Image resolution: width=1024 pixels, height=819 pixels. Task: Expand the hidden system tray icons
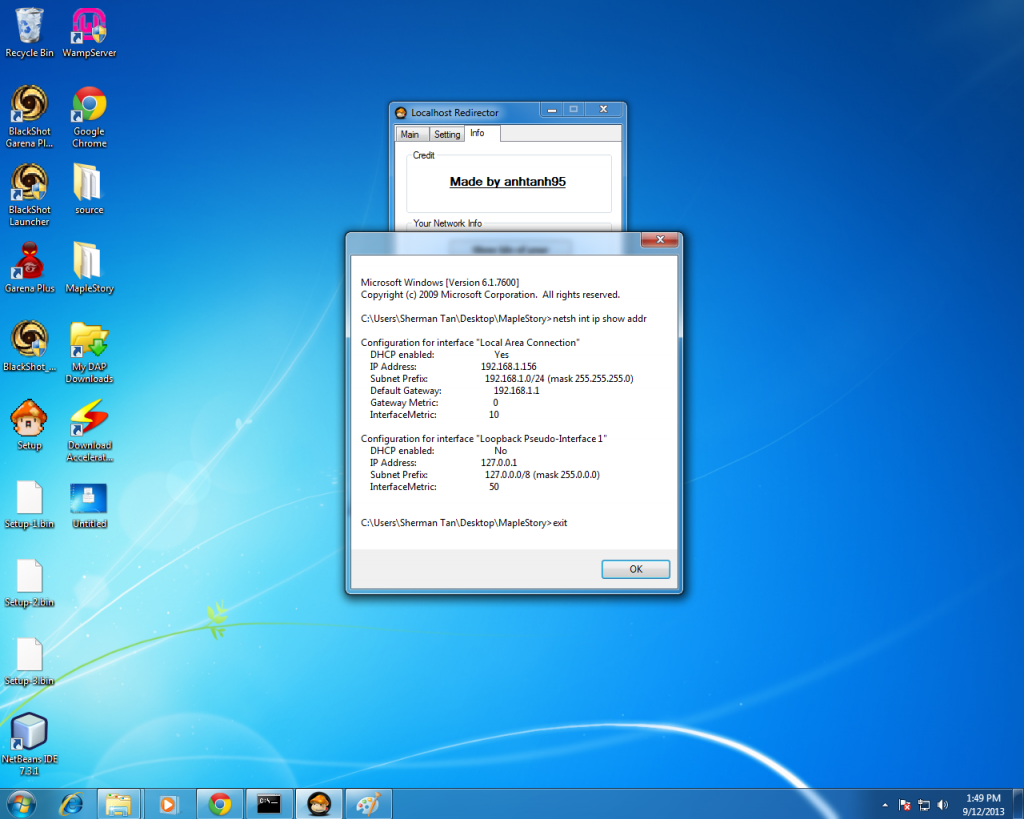coord(884,804)
